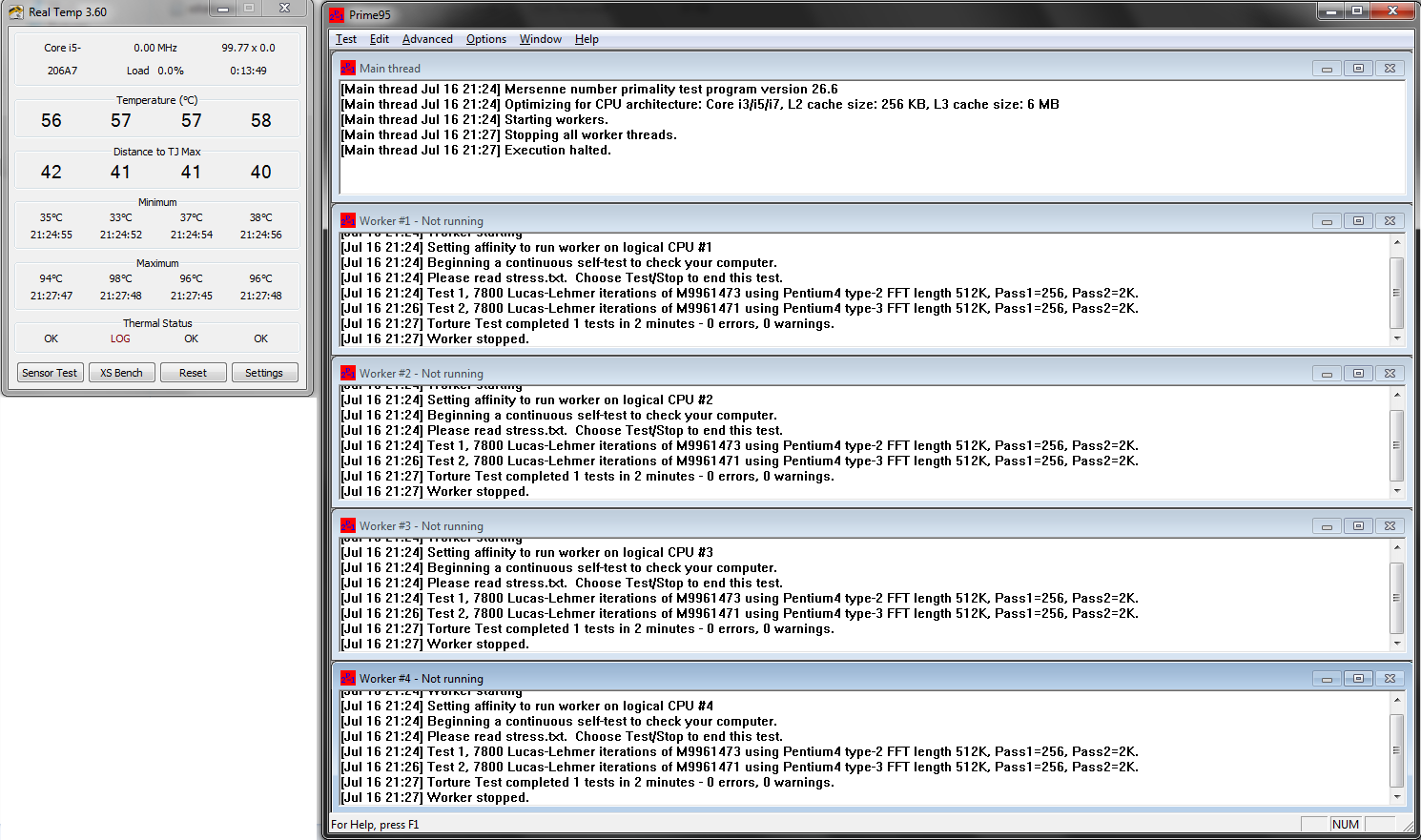Close the Worker #3 child window

point(1390,526)
